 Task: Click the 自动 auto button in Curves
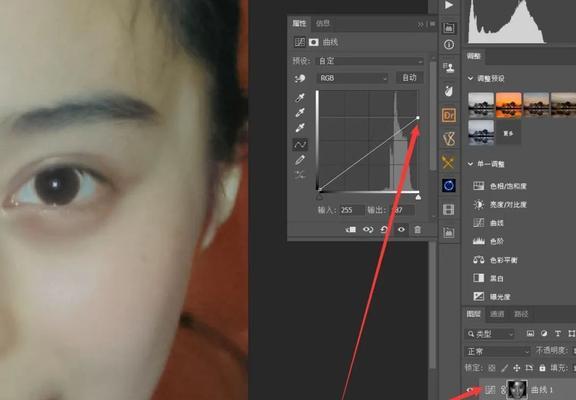pos(410,78)
